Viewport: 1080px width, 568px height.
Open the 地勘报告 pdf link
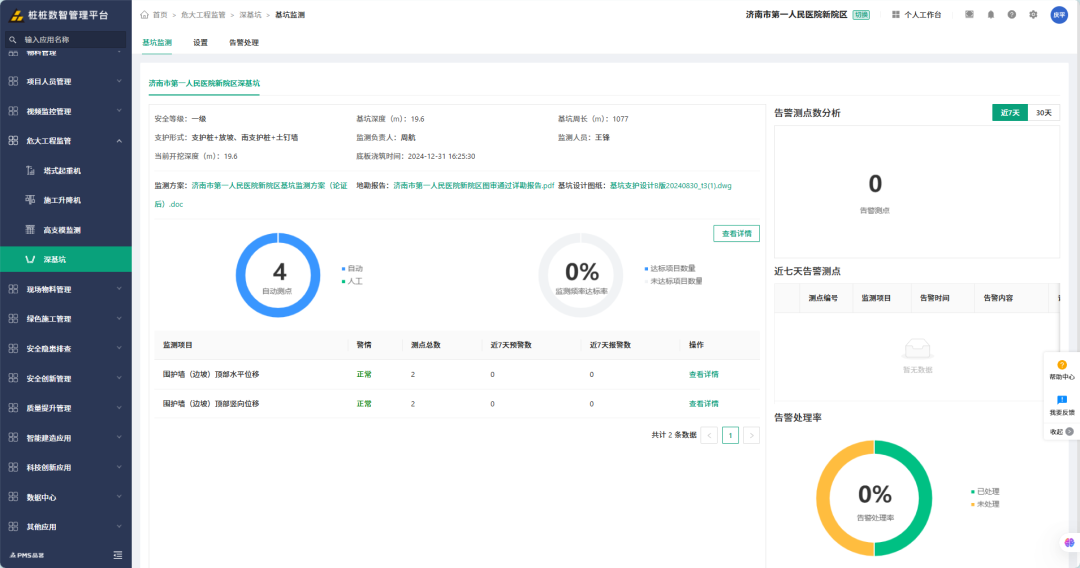coord(473,186)
